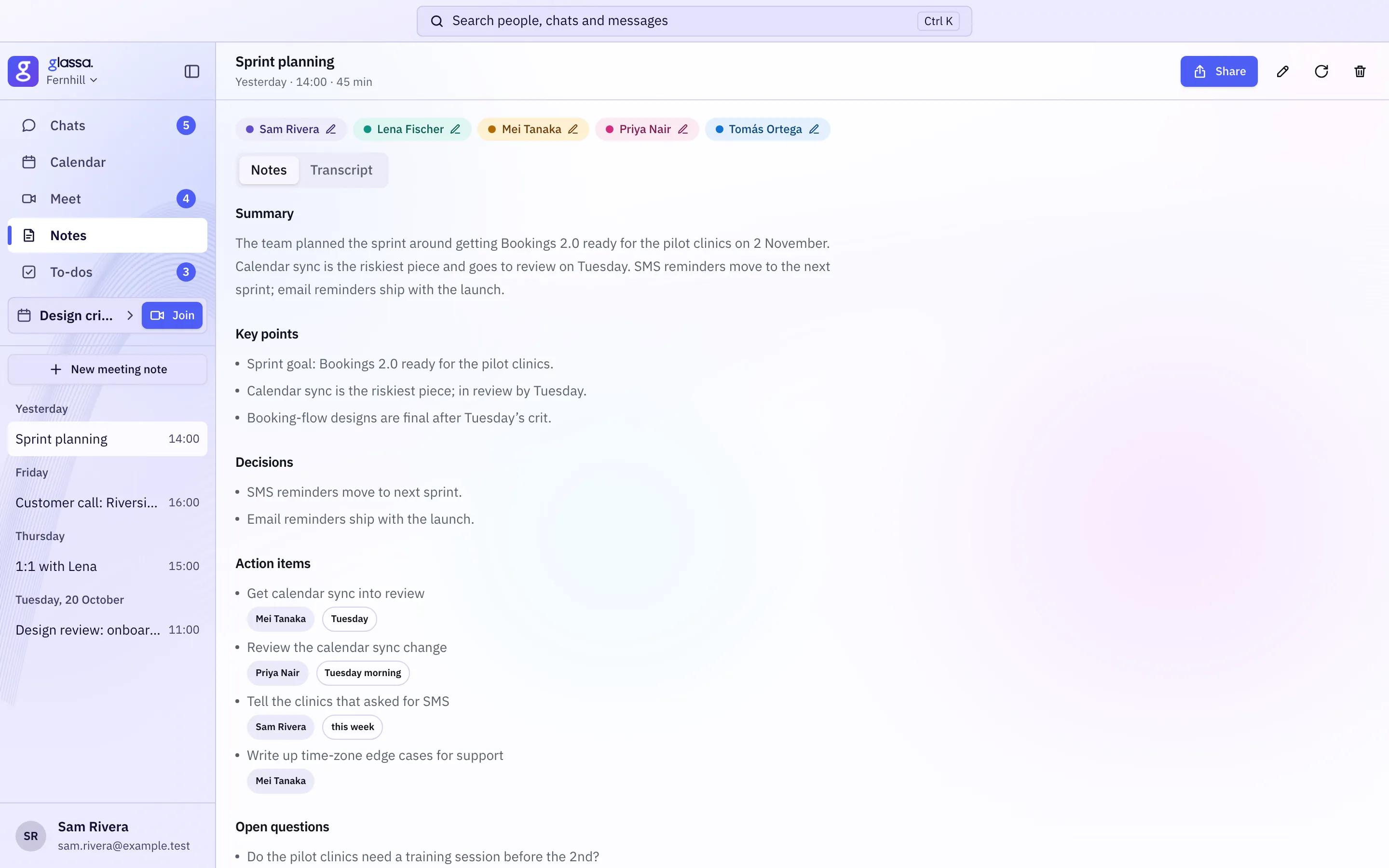Image resolution: width=1389 pixels, height=868 pixels.
Task: Delete the note with trash icon
Action: (1360, 71)
